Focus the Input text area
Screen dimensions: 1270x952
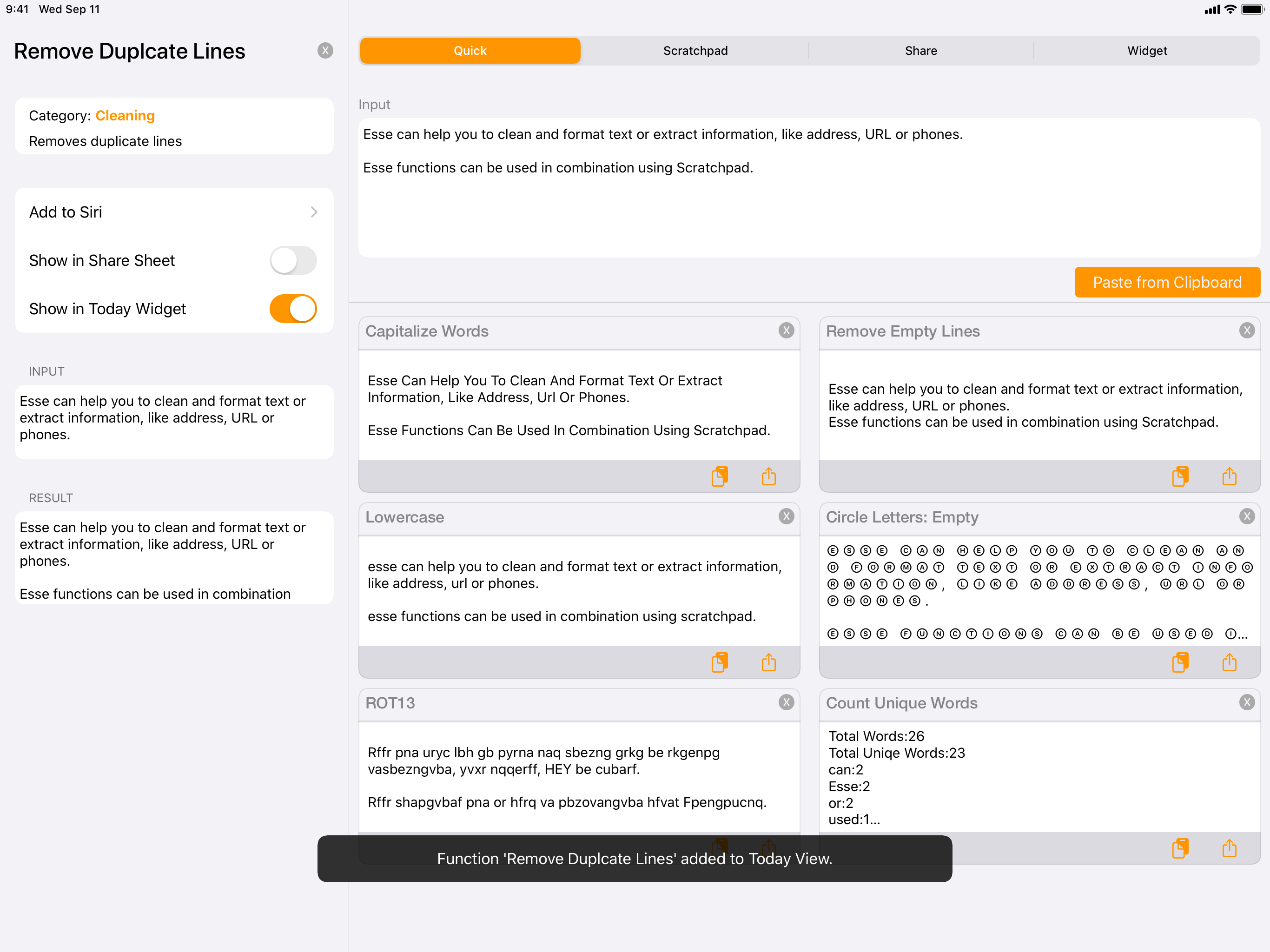coord(809,188)
